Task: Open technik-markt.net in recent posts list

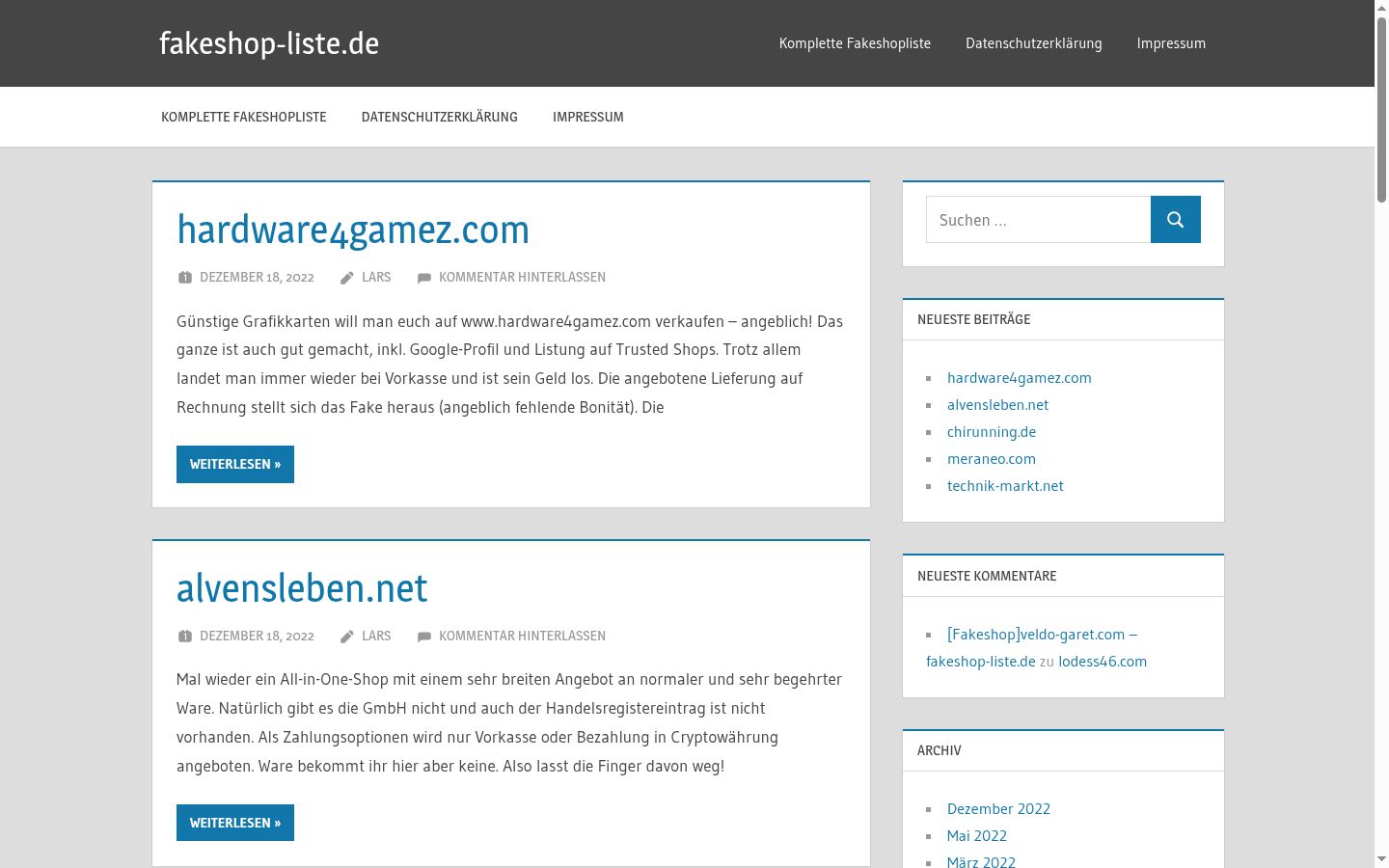Action: point(1005,486)
